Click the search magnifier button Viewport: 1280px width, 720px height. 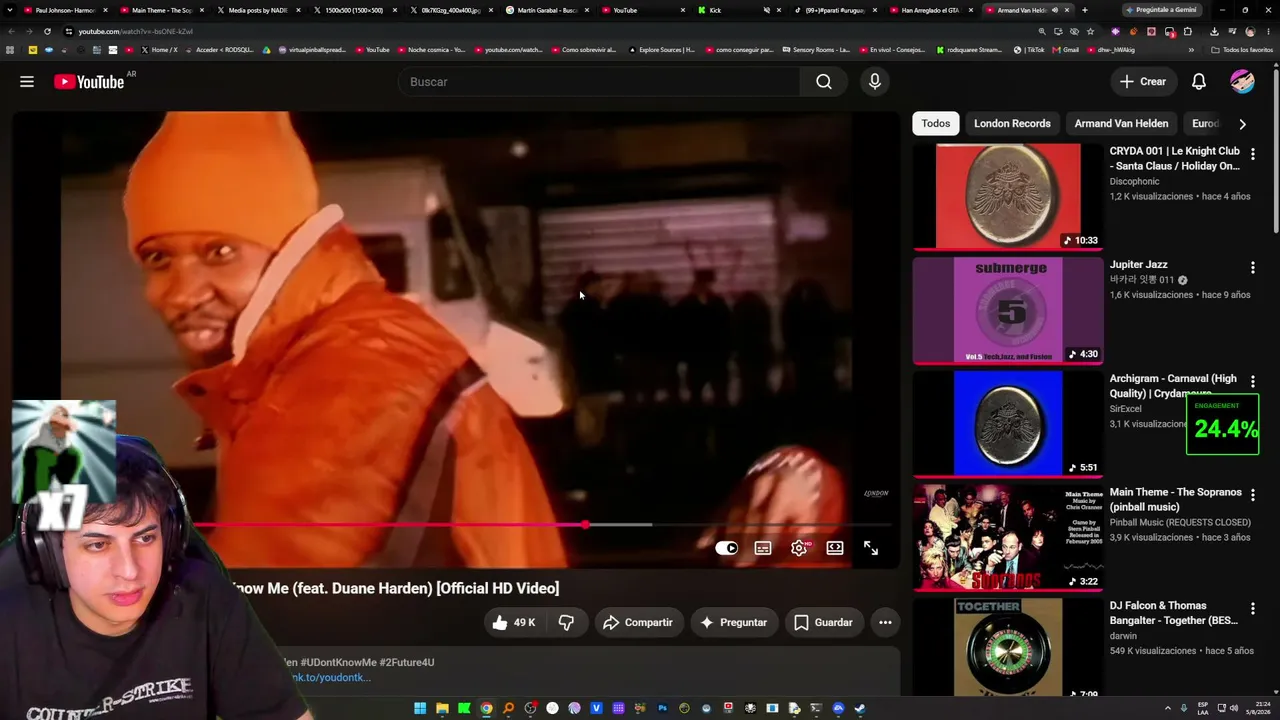coord(824,82)
